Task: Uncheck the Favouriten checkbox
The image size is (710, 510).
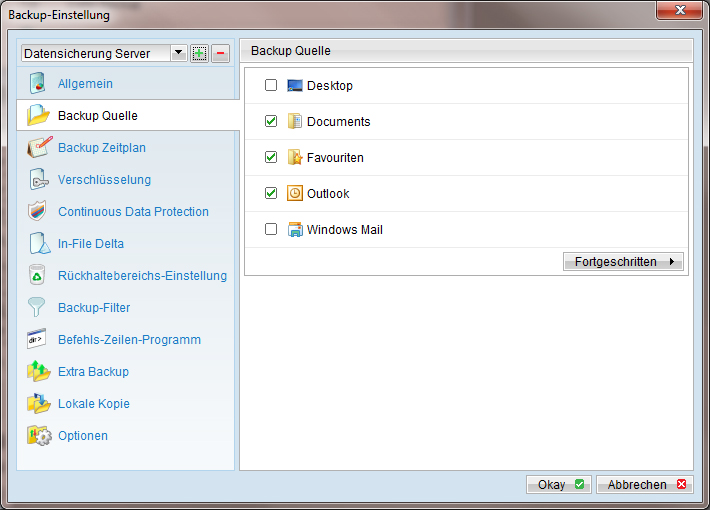Action: 271,157
